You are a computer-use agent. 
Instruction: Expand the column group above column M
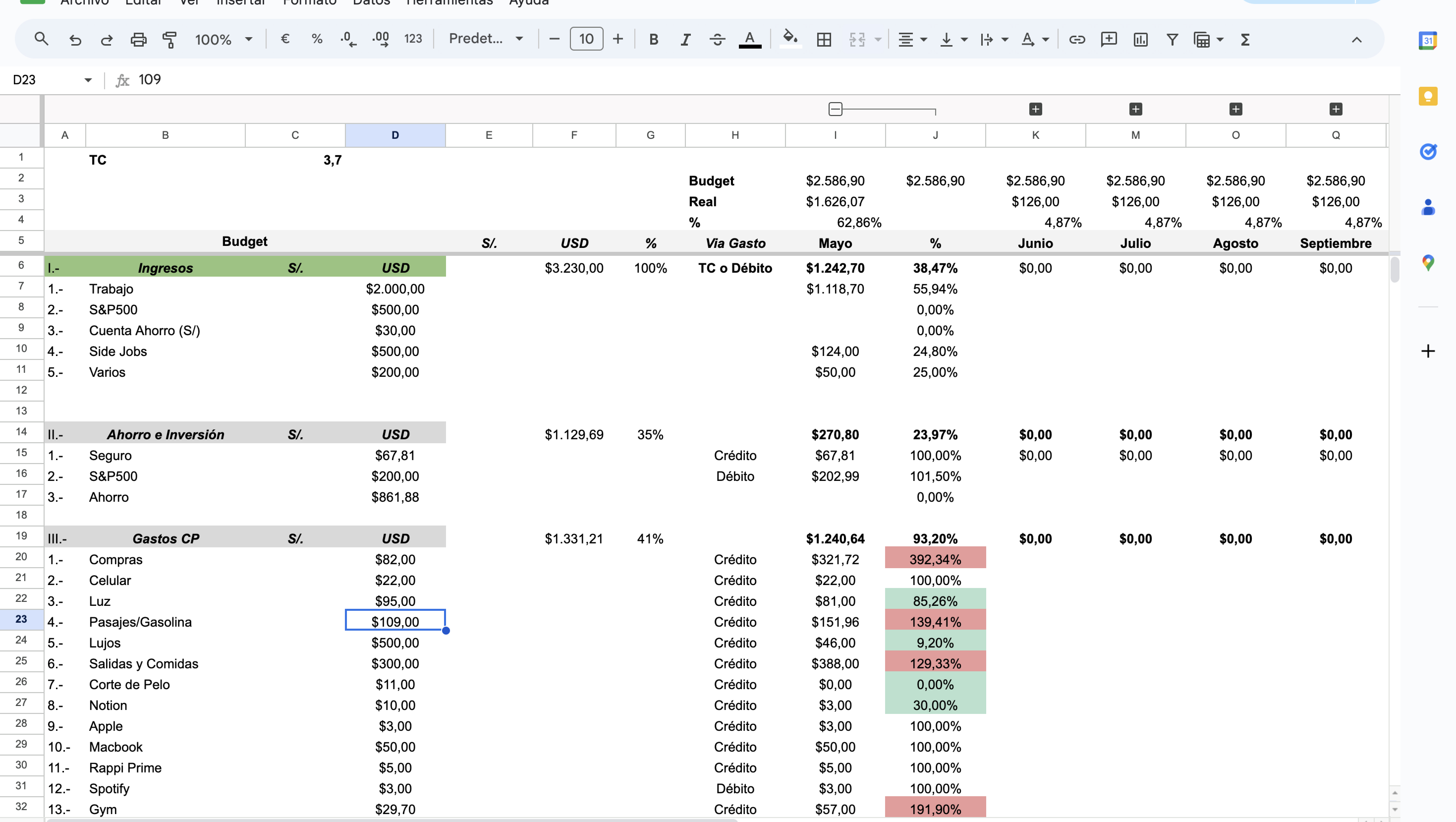[1136, 109]
